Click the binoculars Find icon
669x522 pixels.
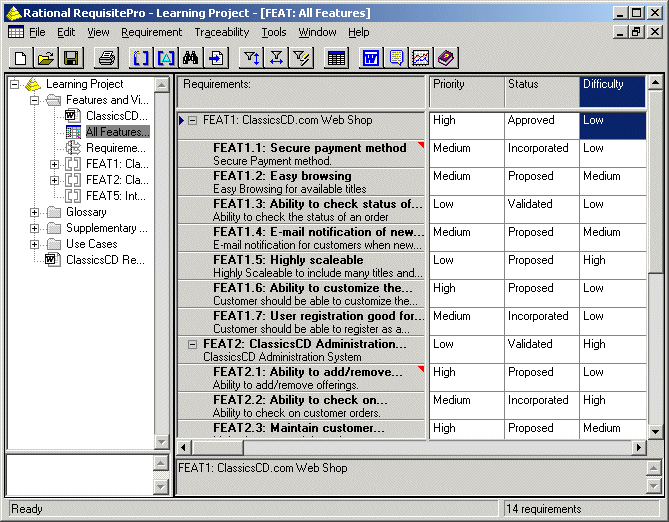(191, 58)
